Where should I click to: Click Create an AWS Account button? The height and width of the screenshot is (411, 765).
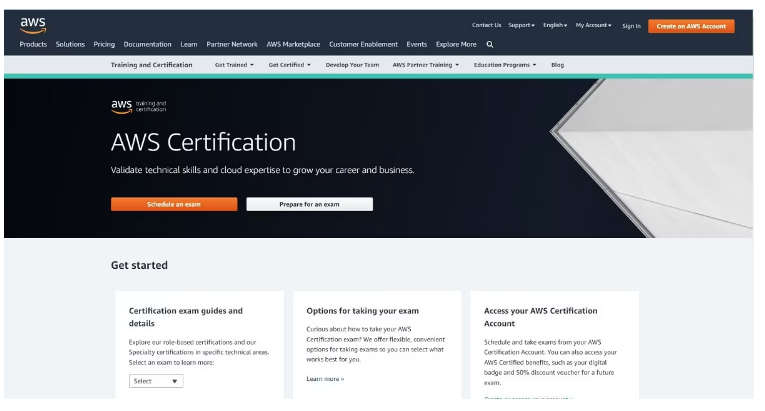[691, 26]
